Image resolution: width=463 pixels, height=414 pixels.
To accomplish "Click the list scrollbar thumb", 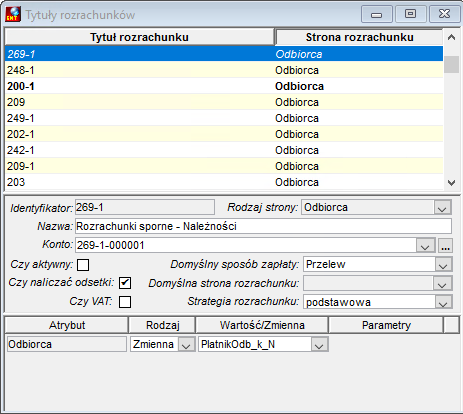I will [452, 65].
